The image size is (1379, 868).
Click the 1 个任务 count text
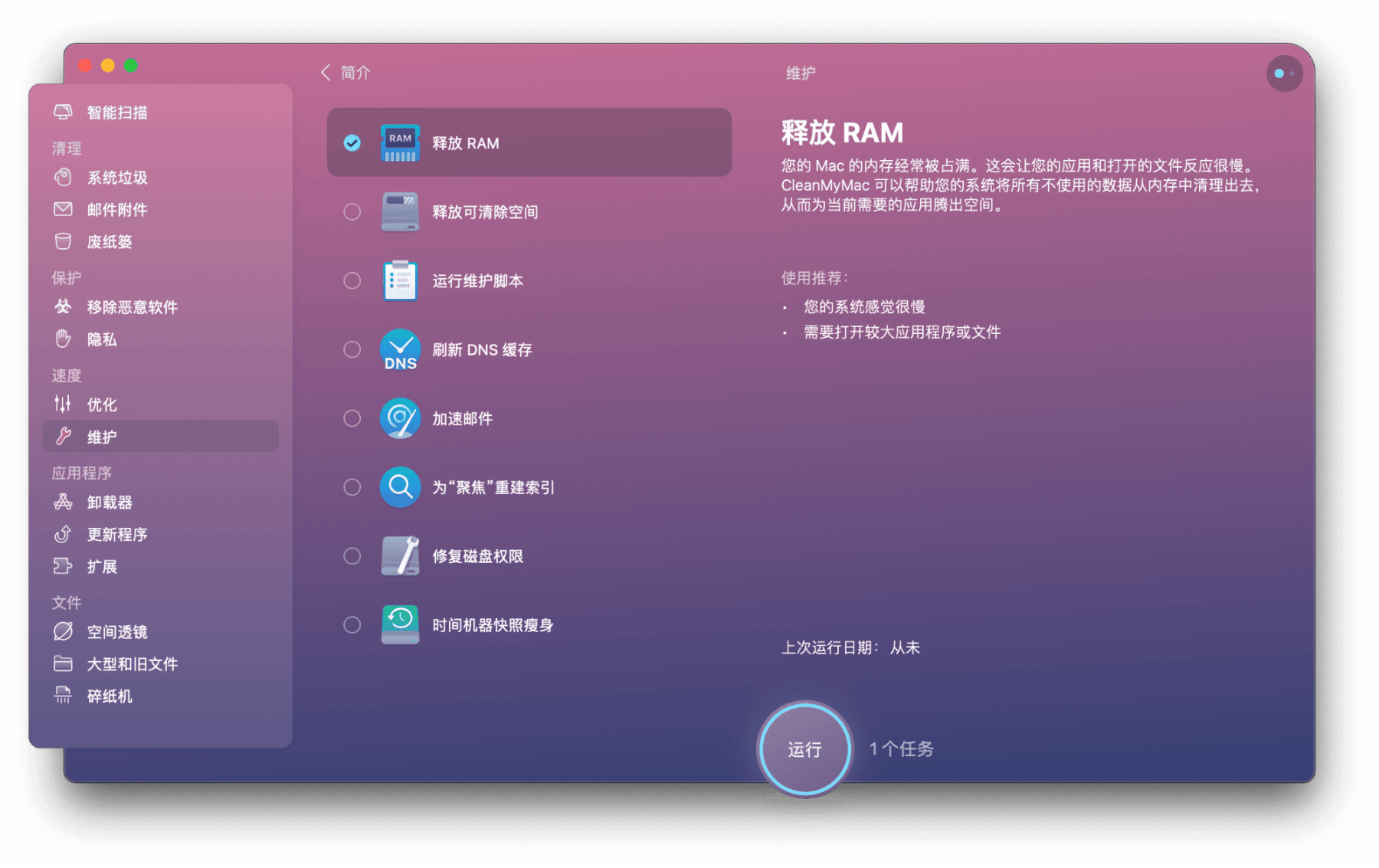[902, 748]
